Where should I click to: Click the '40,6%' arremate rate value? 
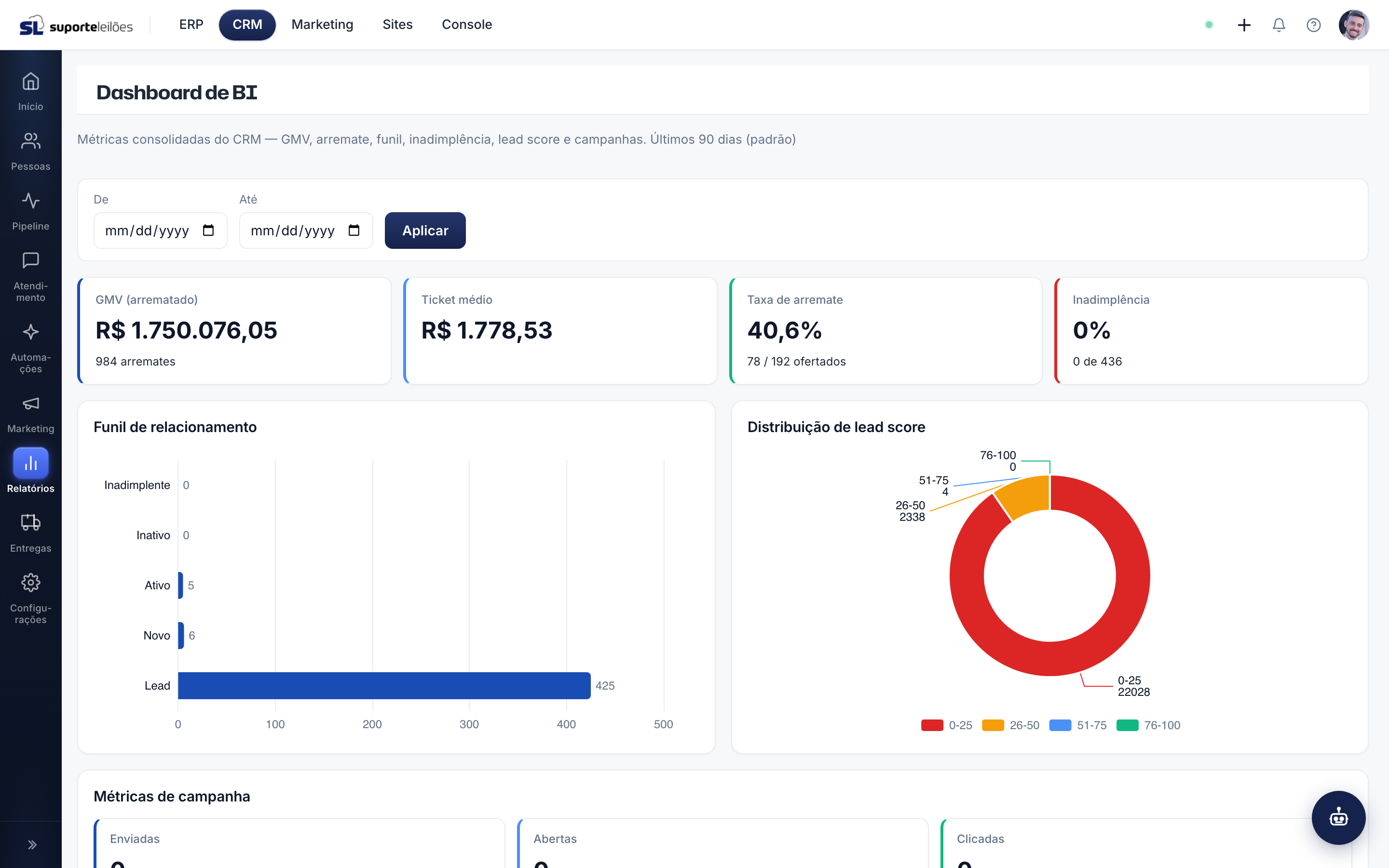point(784,331)
